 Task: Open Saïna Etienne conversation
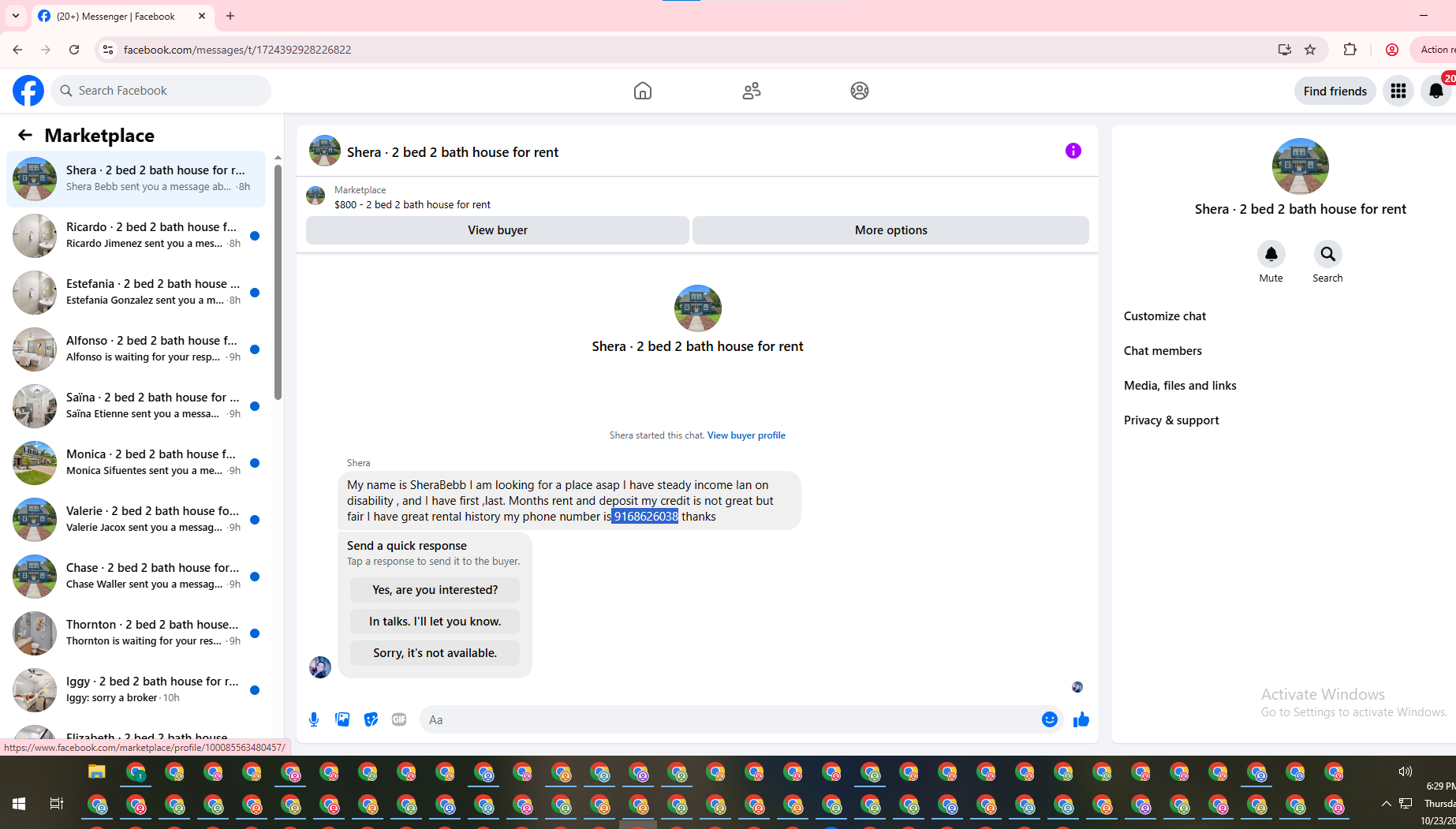pos(136,405)
